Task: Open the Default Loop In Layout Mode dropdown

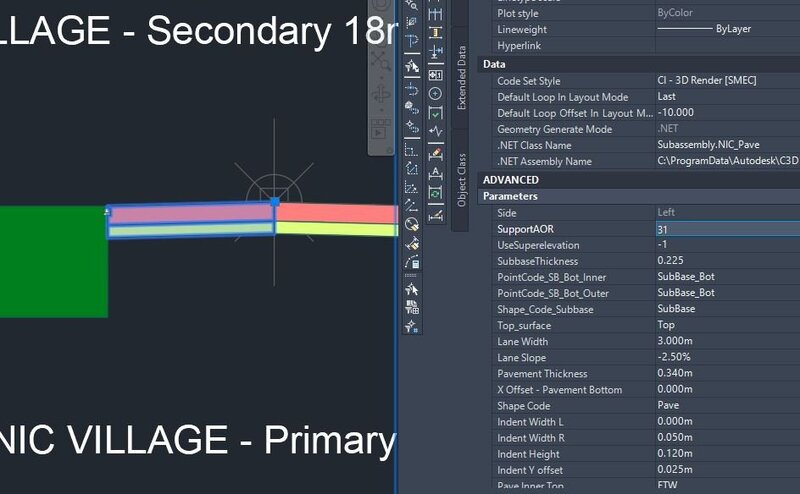Action: 728,96
